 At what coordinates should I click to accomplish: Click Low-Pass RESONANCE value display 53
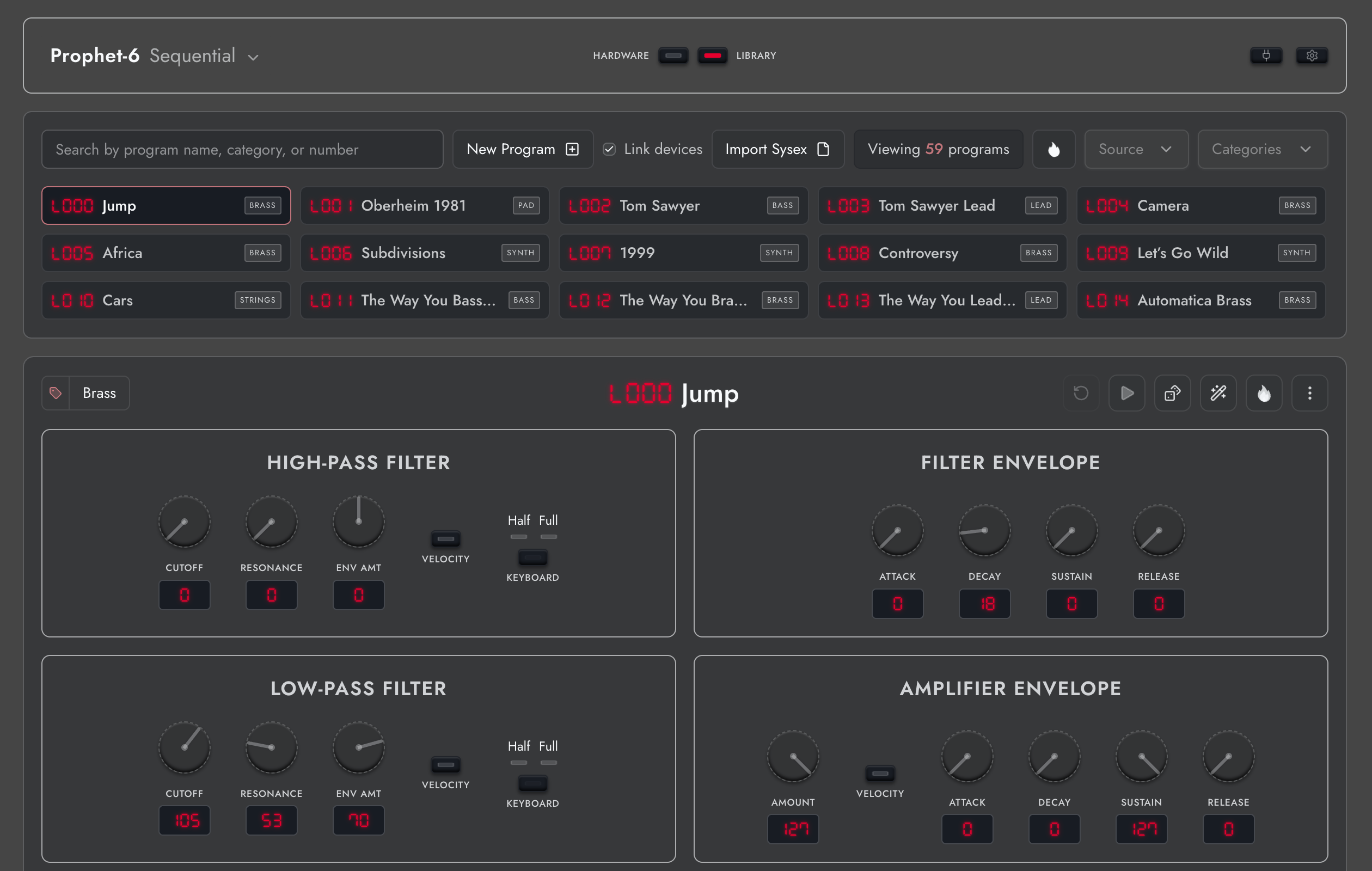click(x=271, y=820)
